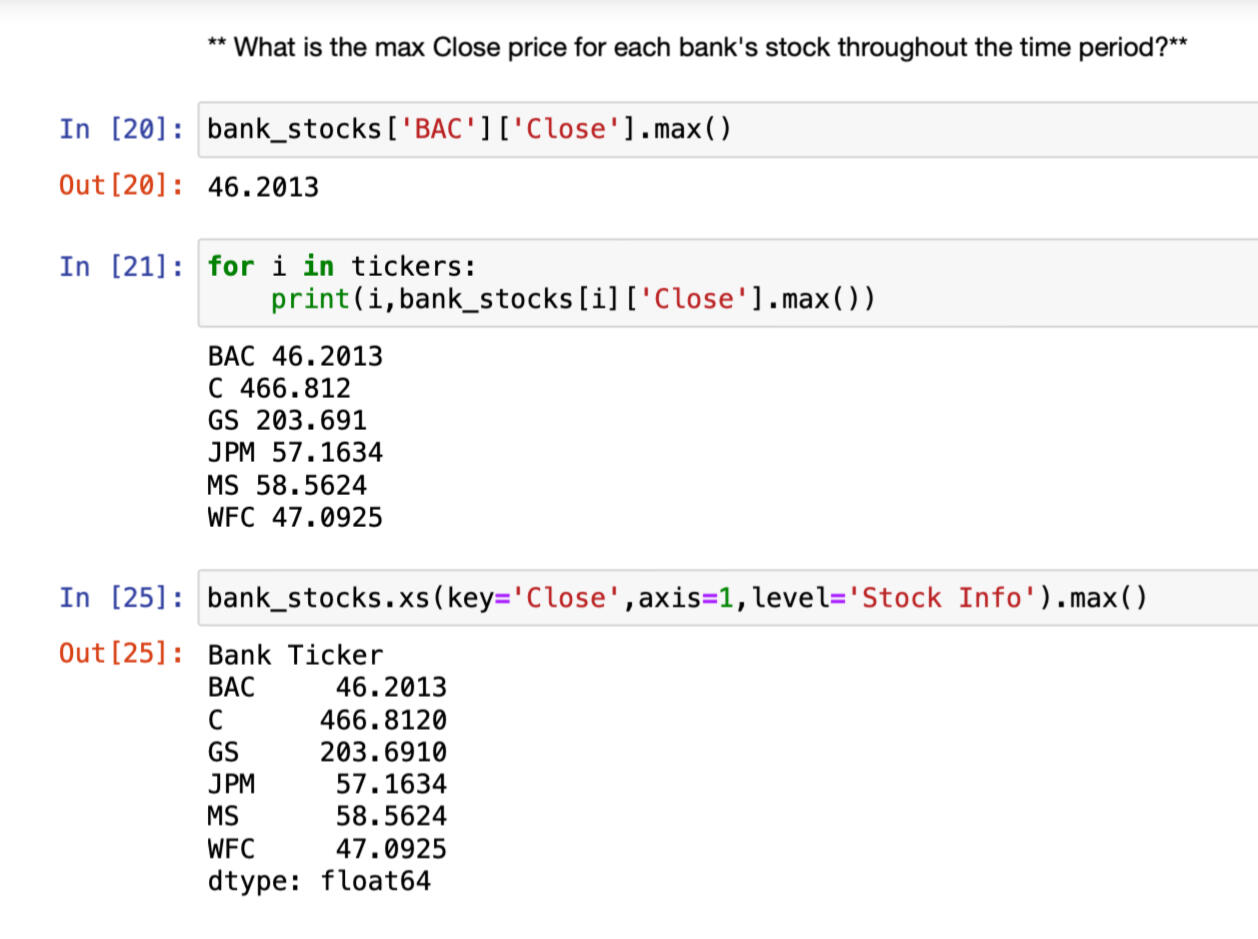Click the 46.2013 output of cell 20
Viewport: 1258px width, 939px height.
[263, 187]
